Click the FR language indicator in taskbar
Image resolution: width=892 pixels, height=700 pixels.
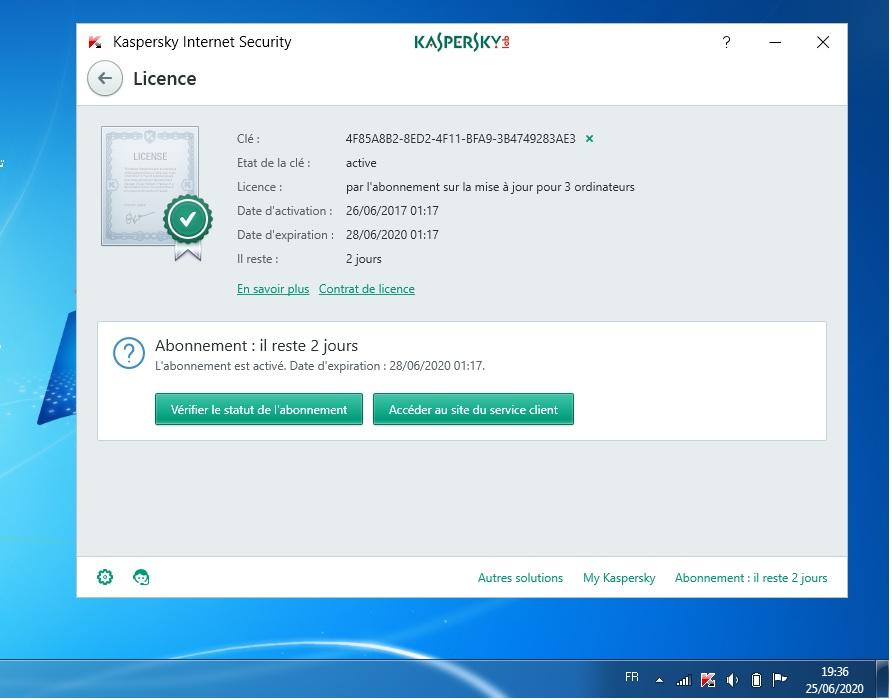(x=631, y=677)
